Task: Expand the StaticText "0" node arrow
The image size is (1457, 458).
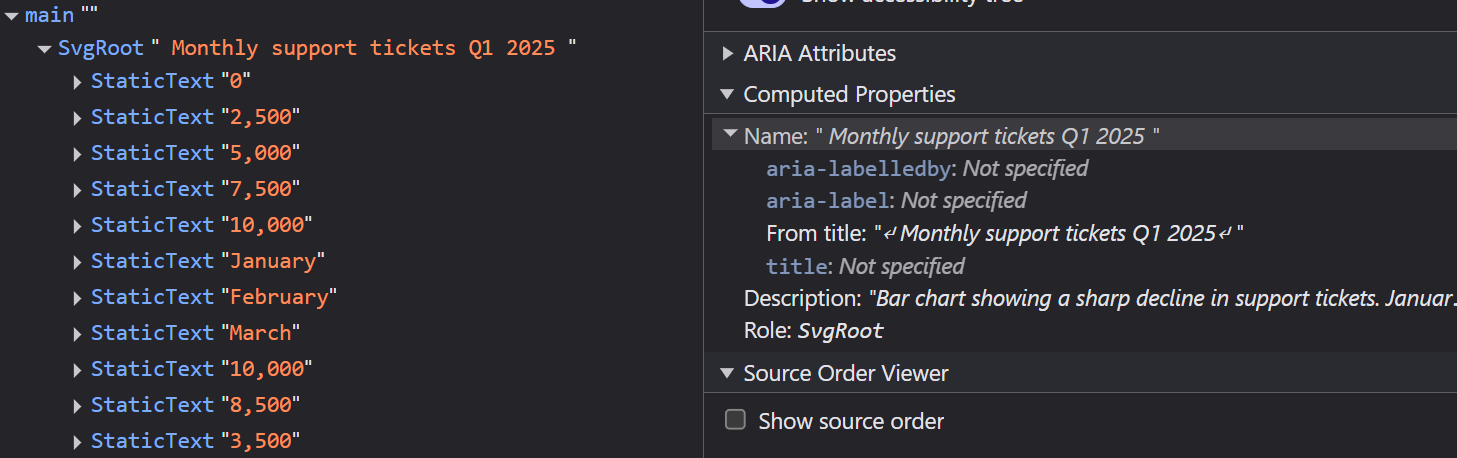Action: click(x=77, y=84)
